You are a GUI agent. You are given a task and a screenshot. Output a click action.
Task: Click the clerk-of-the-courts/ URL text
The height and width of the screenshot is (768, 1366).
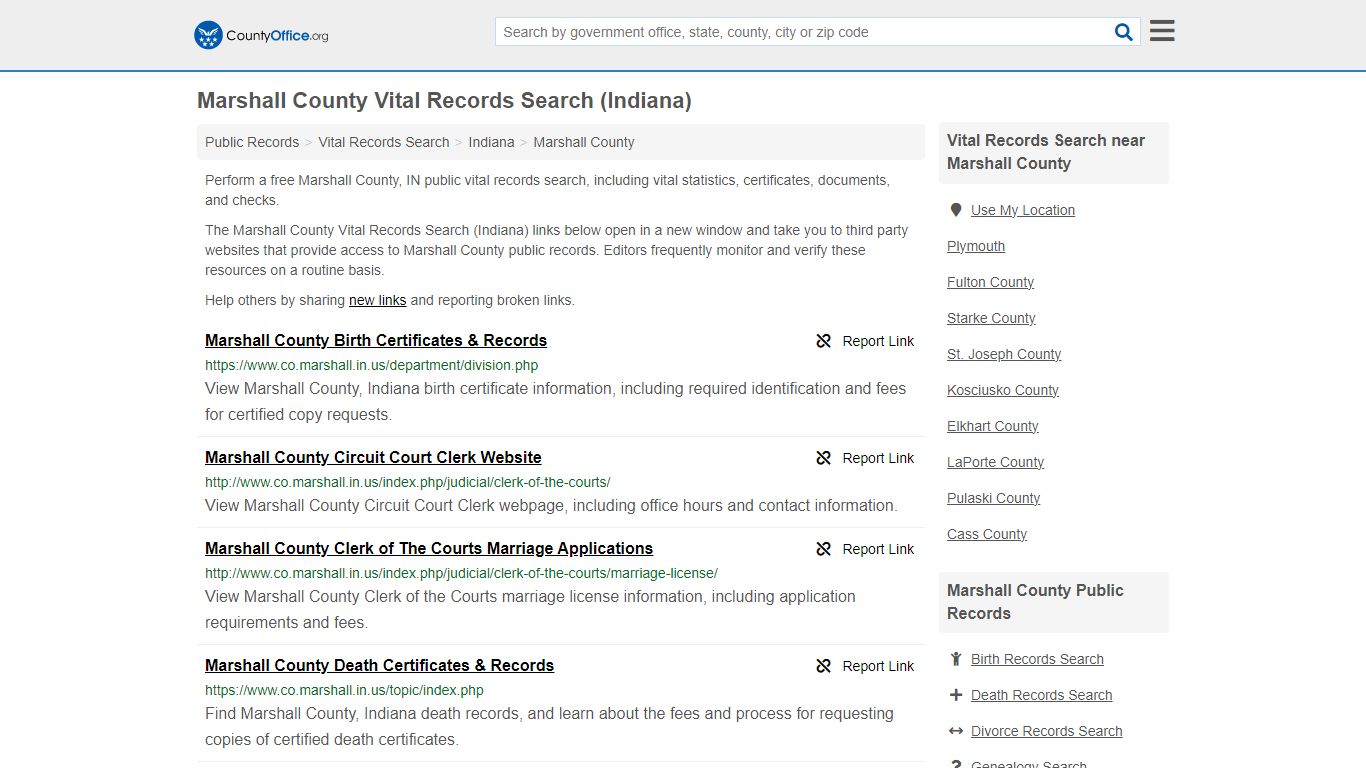click(x=407, y=482)
